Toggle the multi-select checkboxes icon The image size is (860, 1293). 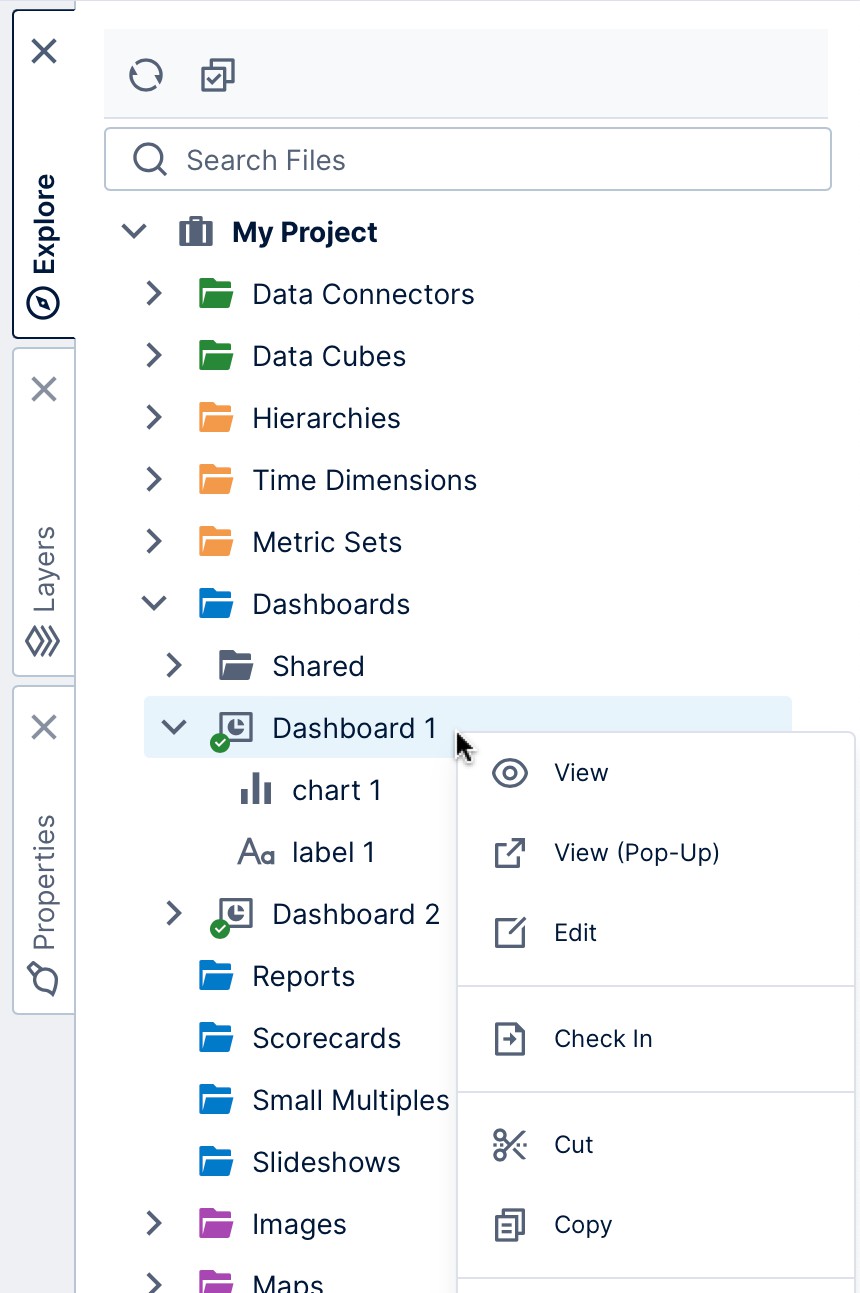pos(217,75)
